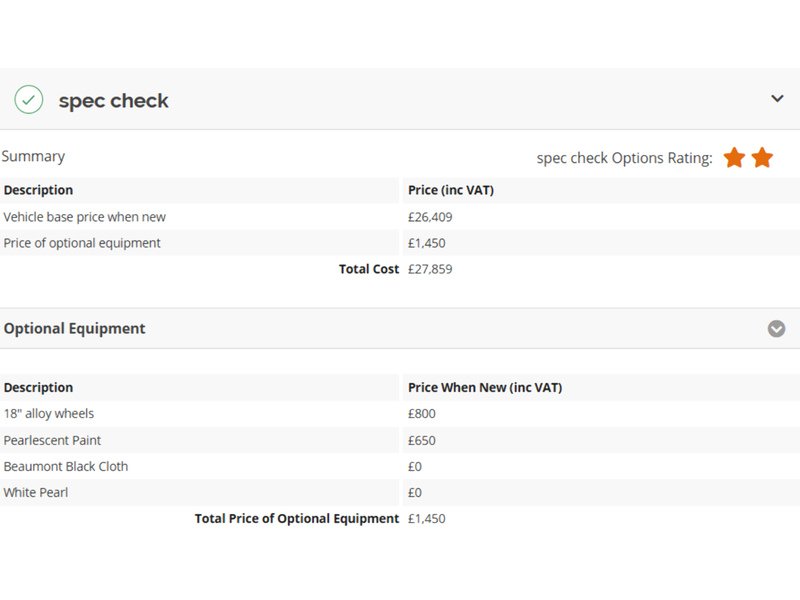Select the White Pearl row
This screenshot has width=800, height=600.
pyautogui.click(x=35, y=492)
